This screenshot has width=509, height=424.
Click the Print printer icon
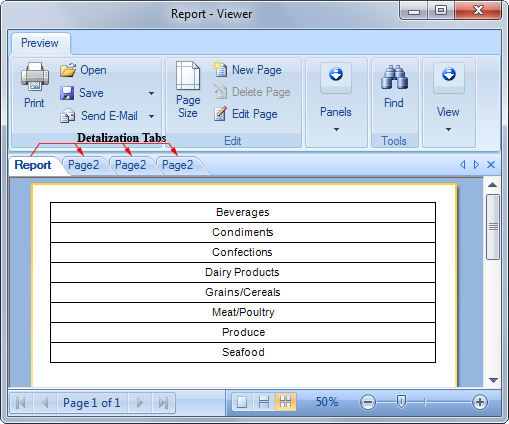click(35, 76)
